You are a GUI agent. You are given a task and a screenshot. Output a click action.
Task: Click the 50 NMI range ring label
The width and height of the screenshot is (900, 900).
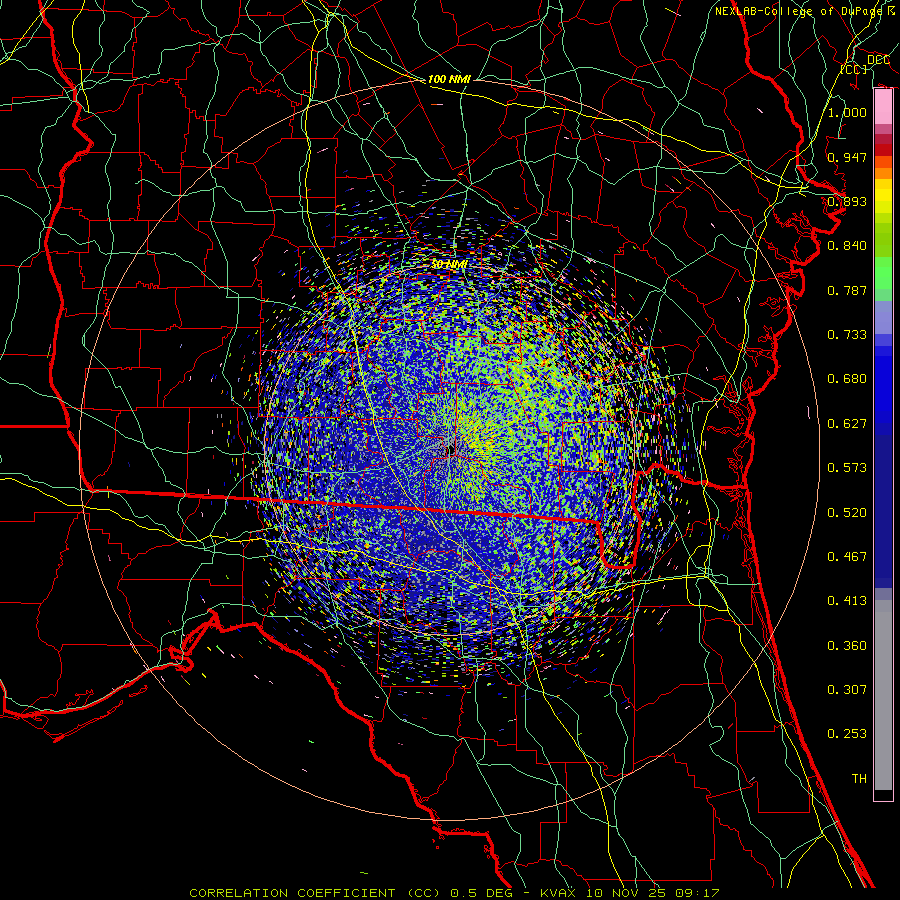[449, 265]
